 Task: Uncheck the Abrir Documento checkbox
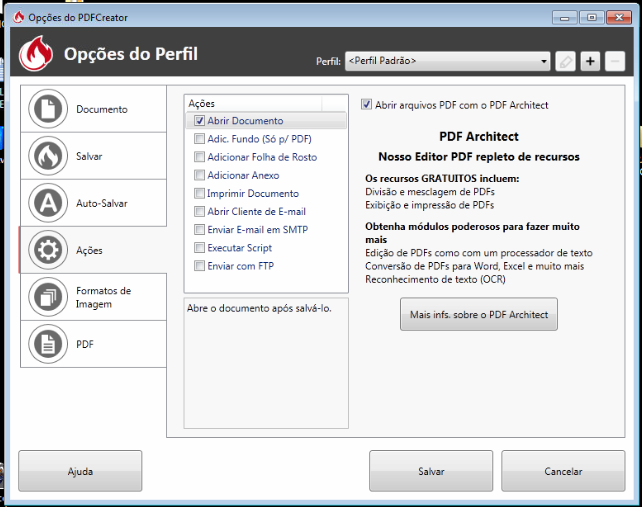click(x=199, y=121)
